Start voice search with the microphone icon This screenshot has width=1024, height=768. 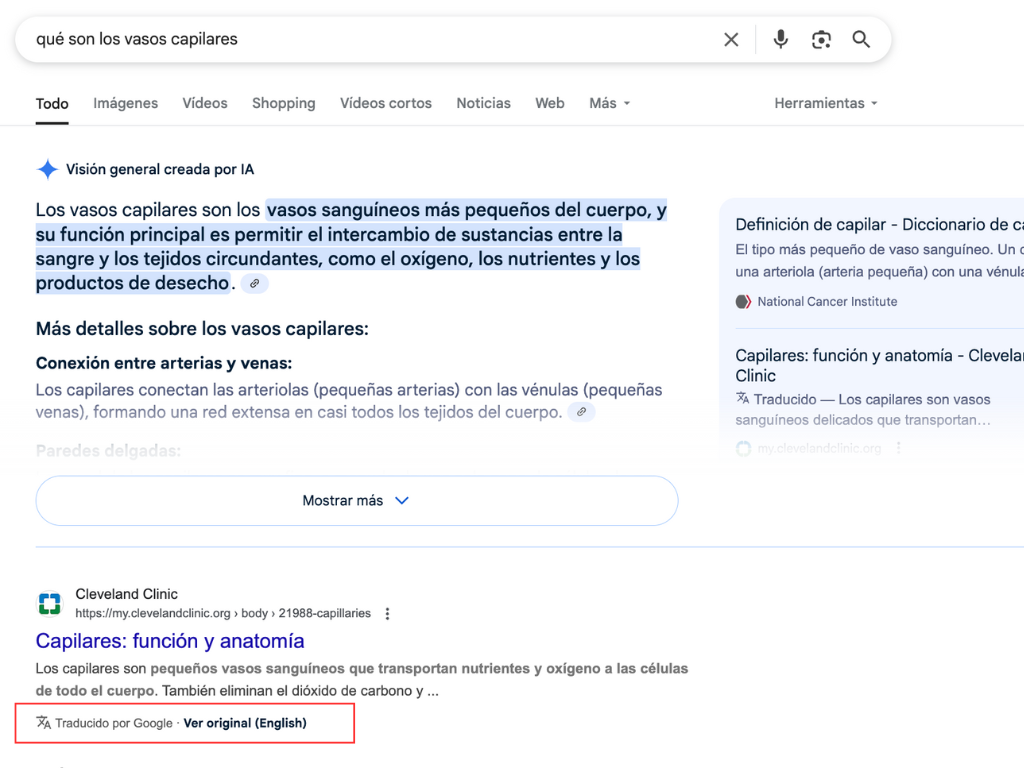[x=780, y=39]
